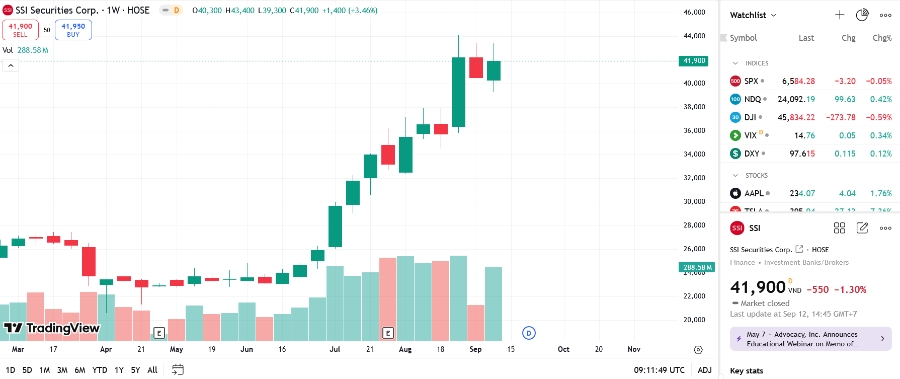Click the 41,900 SELL button

[x=20, y=30]
